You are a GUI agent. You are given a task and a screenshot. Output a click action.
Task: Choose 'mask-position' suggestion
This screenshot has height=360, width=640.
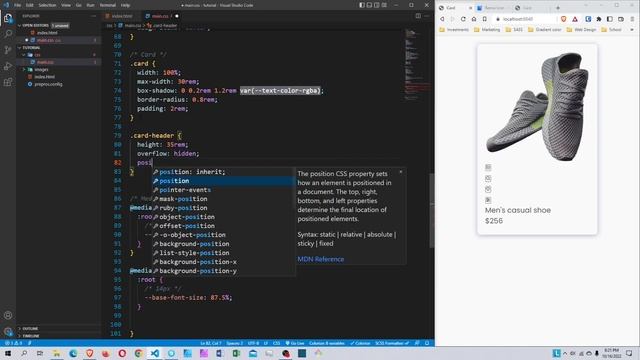(223, 199)
